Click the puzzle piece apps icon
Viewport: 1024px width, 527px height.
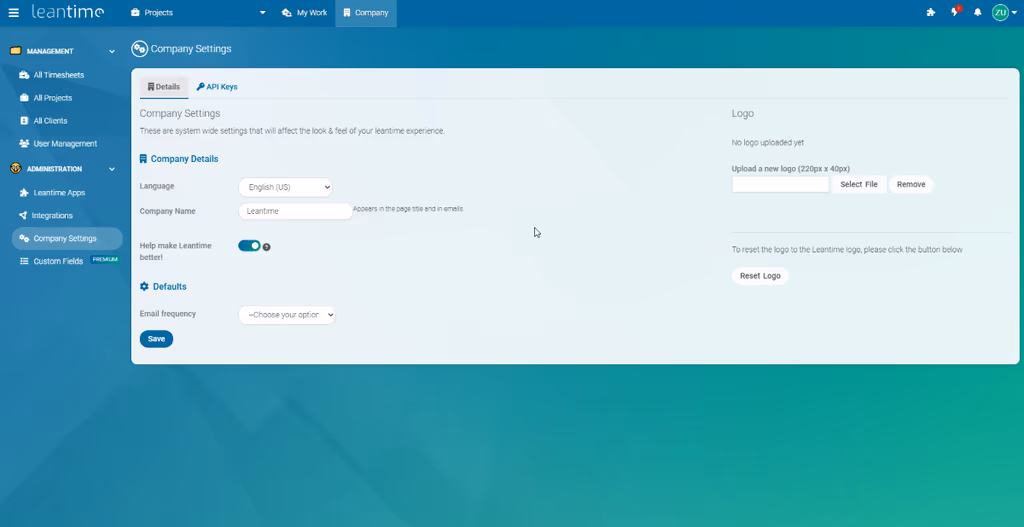tap(931, 12)
